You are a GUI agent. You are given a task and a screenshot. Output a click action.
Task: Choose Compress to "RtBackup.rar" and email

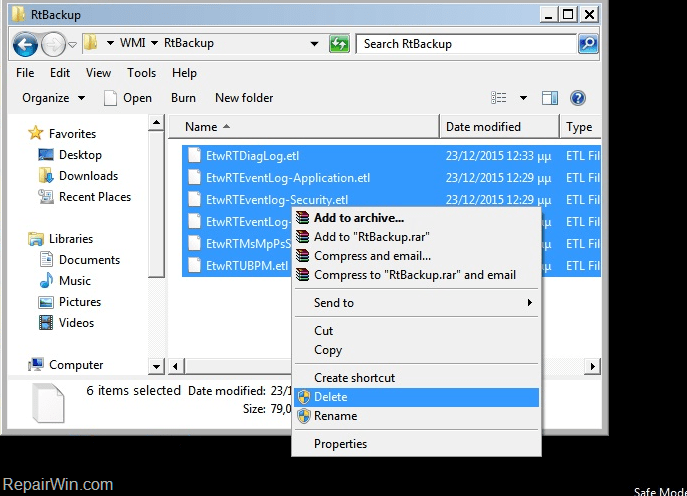(416, 275)
